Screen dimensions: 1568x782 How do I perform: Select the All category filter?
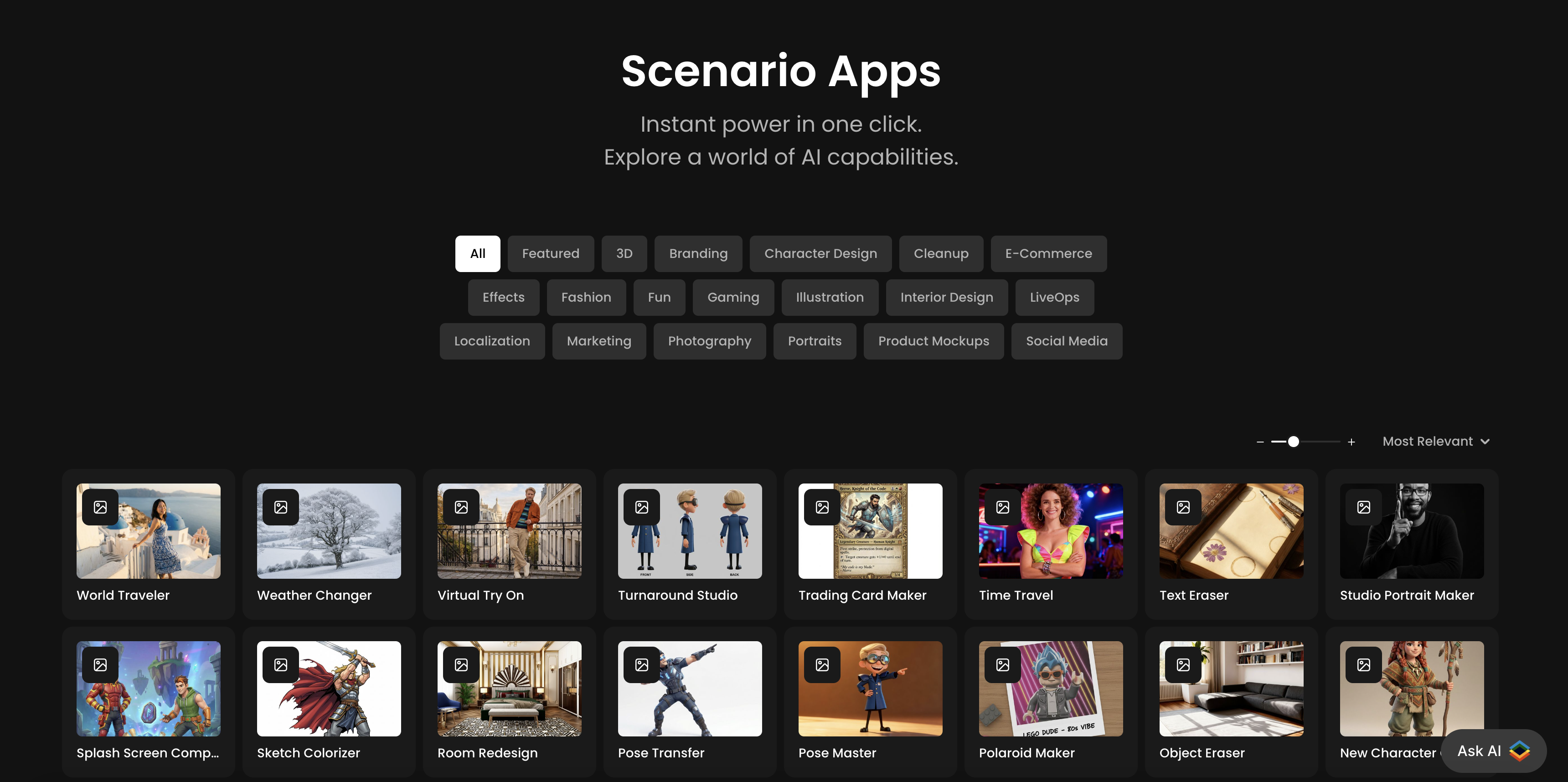pyautogui.click(x=477, y=254)
